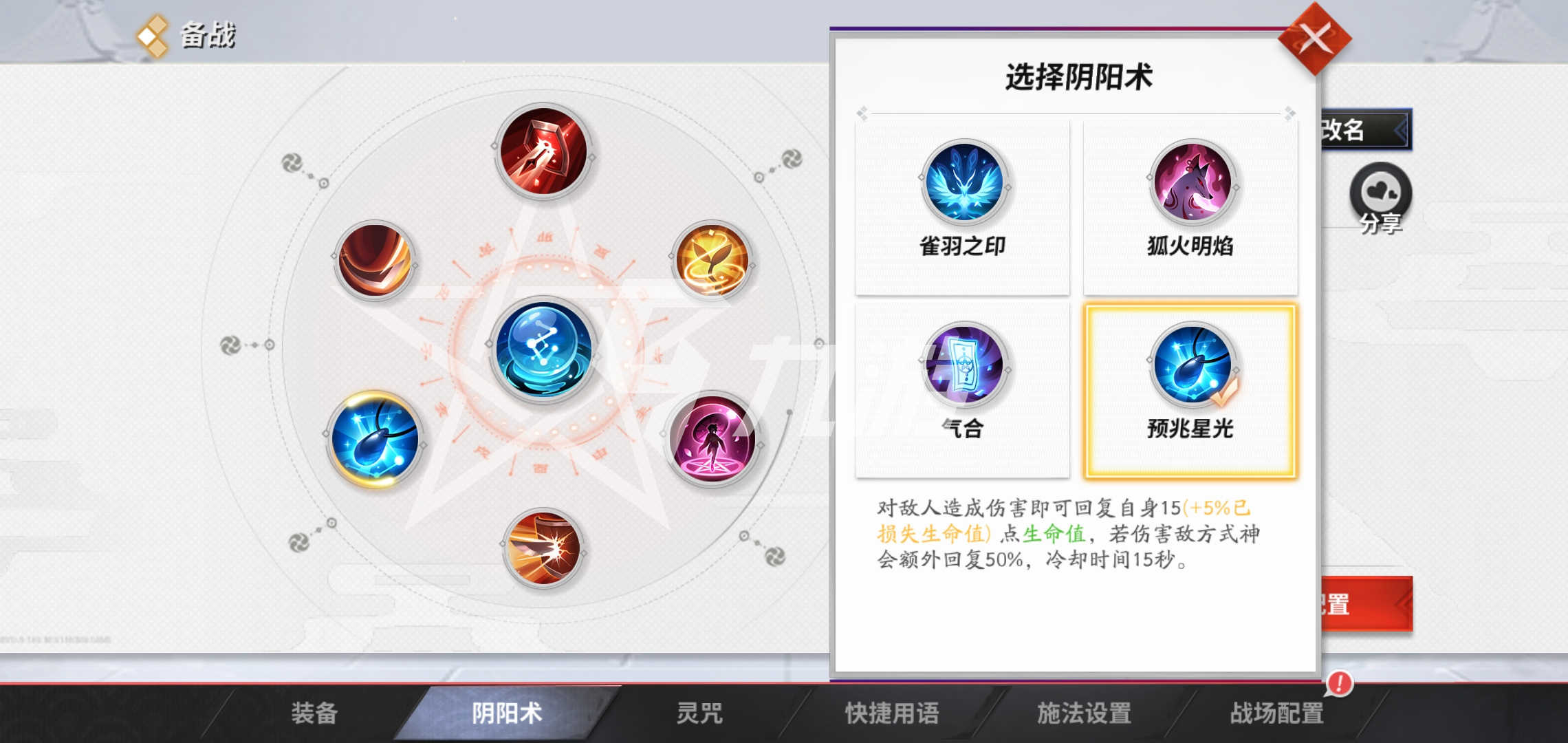Select the highlighted blue pendant skill slot
This screenshot has height=743, width=1568.
point(375,439)
